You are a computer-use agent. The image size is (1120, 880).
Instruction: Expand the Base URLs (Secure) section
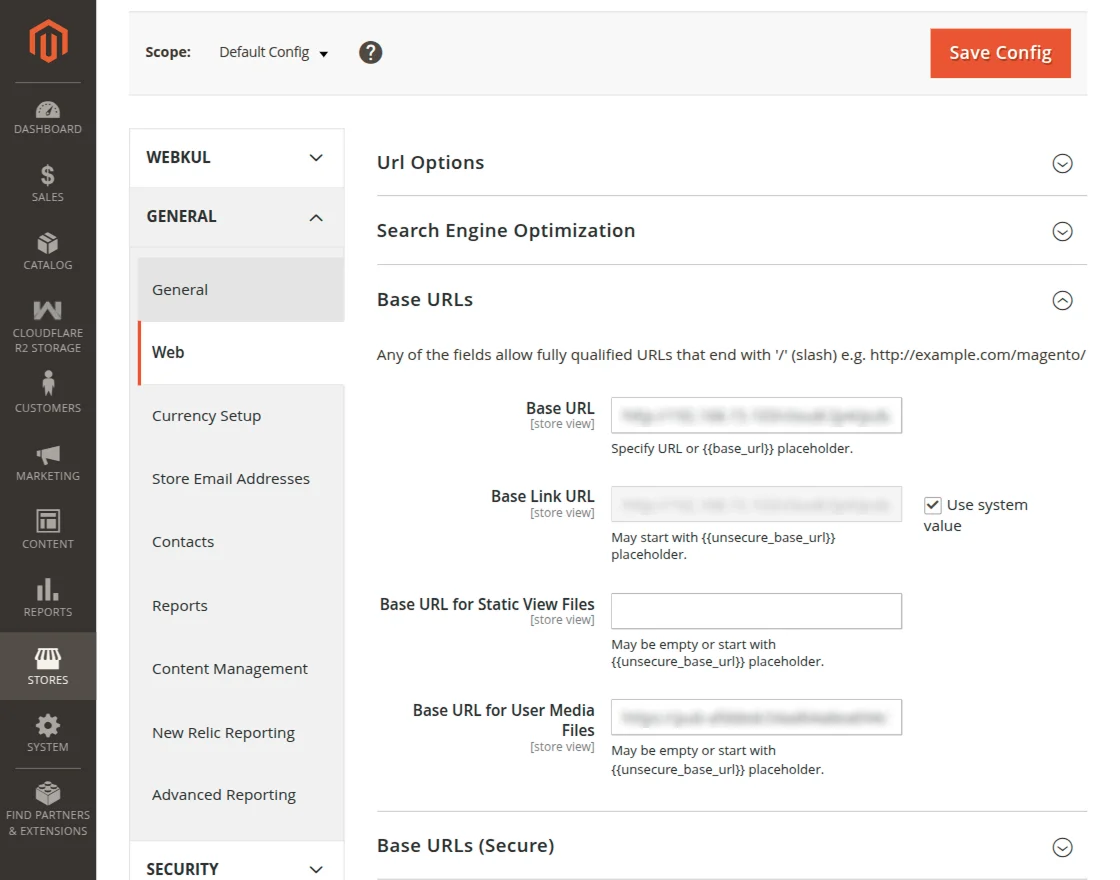point(1062,847)
